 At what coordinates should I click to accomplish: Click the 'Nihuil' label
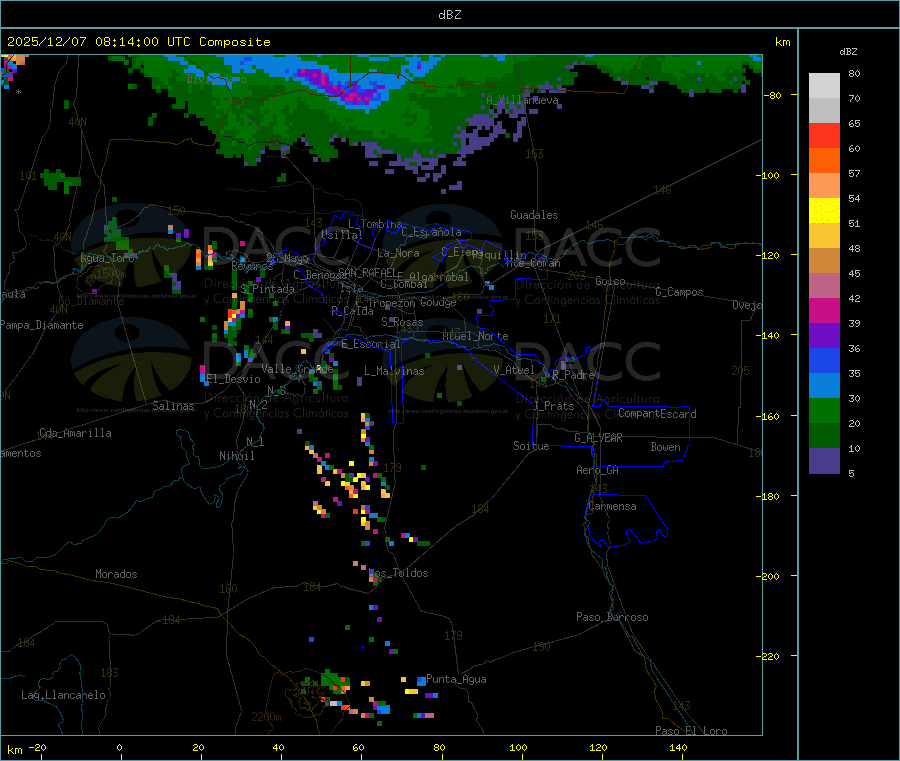(x=236, y=456)
